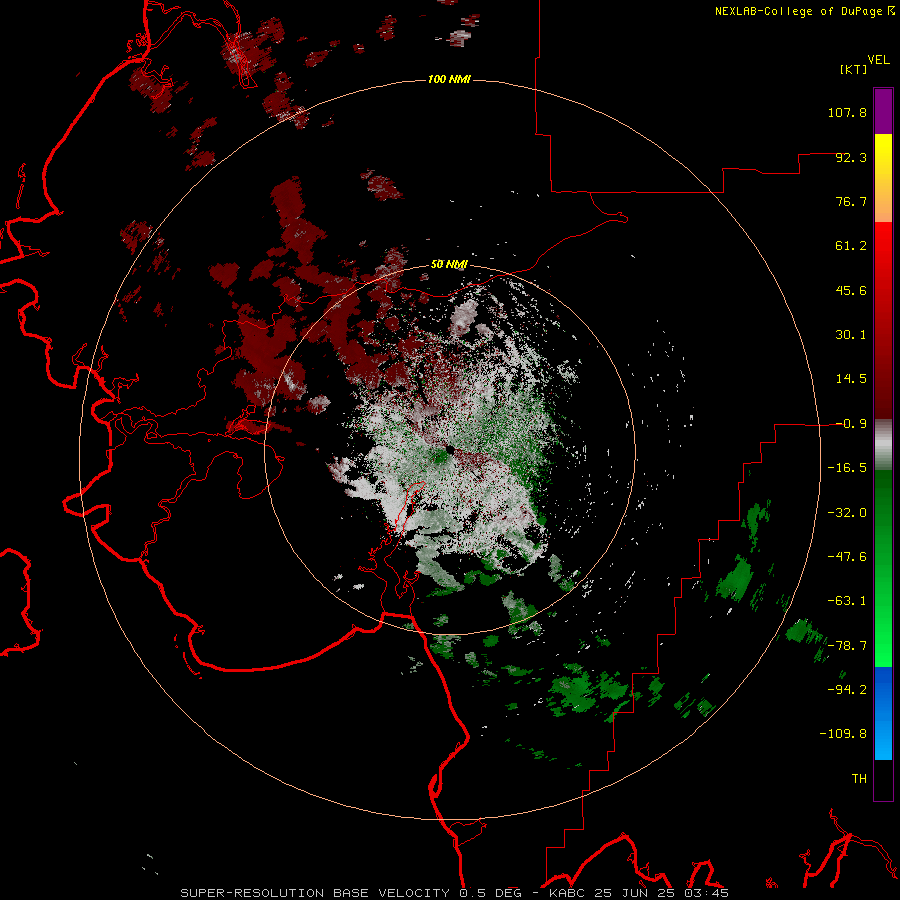Click the 45.6 velocity scale value

pos(851,290)
